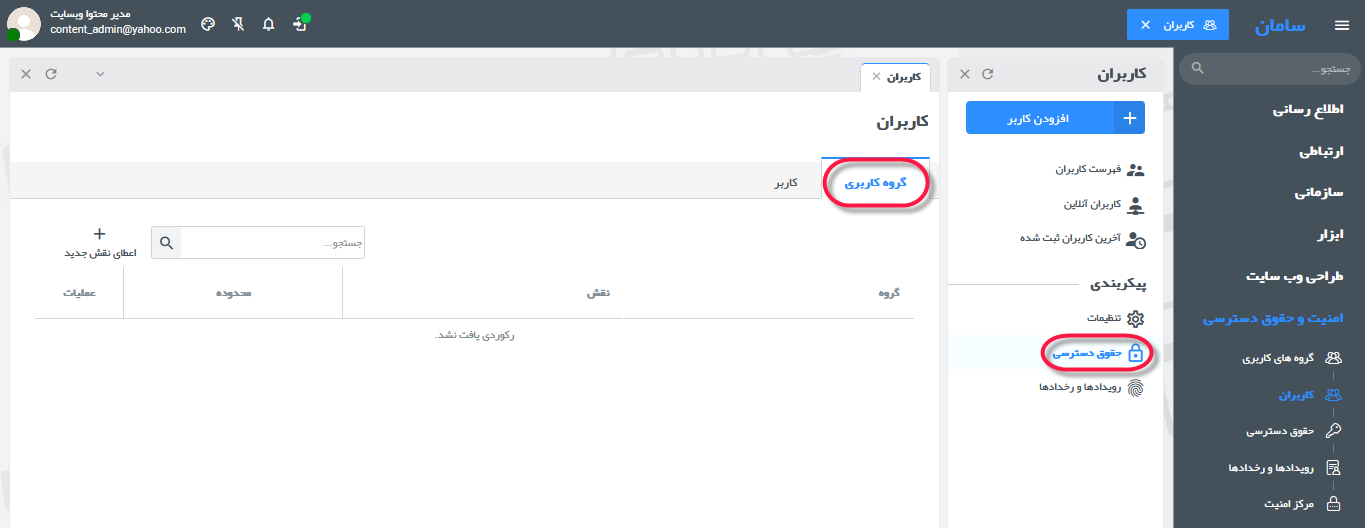This screenshot has width=1365, height=528.
Task: Click the fingerprint icon
Action: (x=1136, y=387)
